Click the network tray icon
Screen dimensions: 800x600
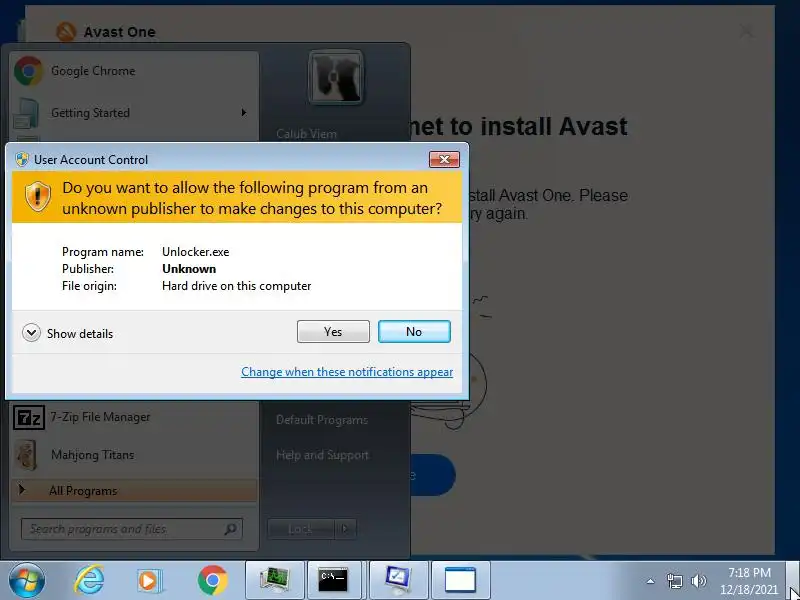tap(674, 581)
